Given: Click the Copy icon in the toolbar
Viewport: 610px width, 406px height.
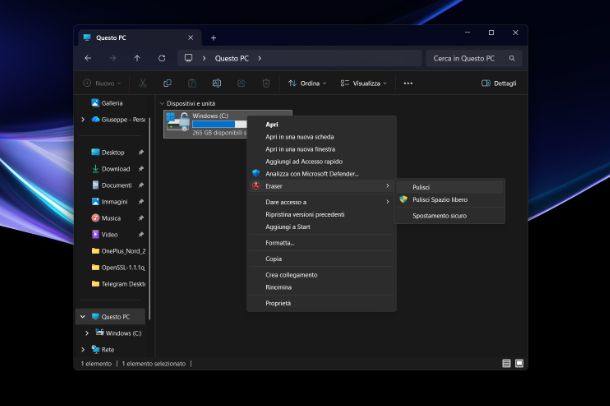Looking at the screenshot, I should point(167,84).
